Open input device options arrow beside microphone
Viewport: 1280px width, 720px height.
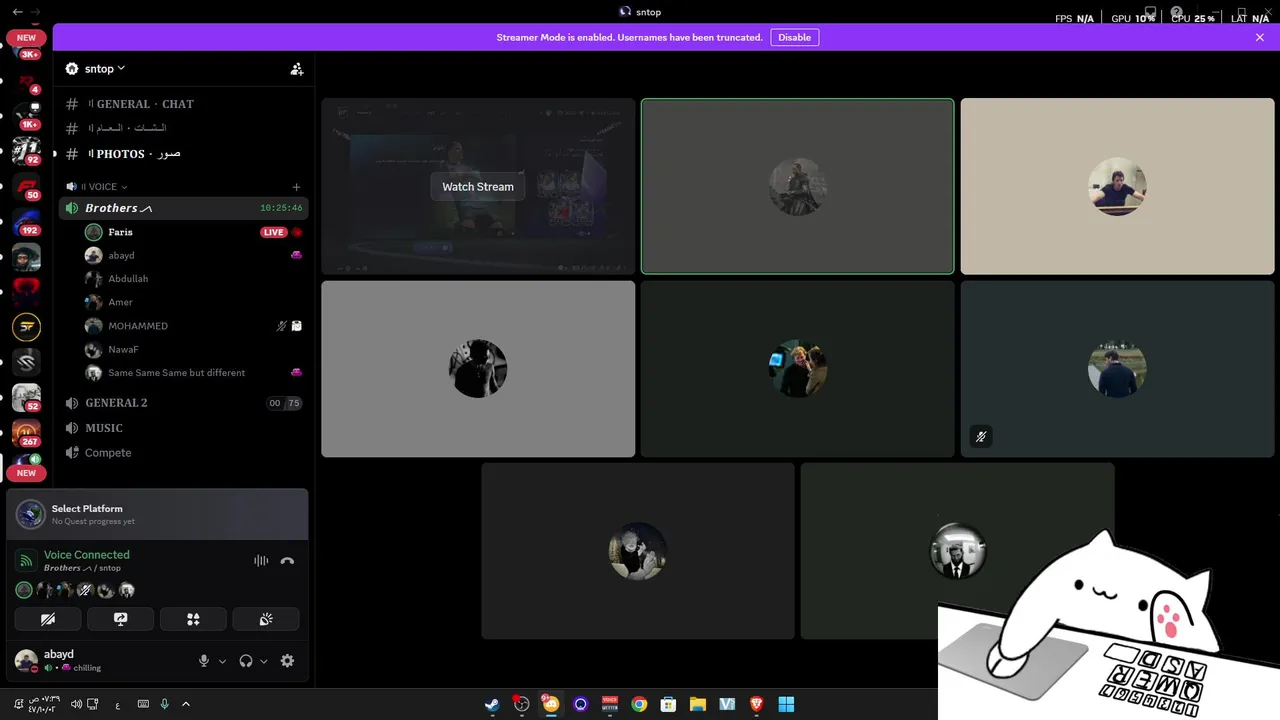tap(222, 661)
